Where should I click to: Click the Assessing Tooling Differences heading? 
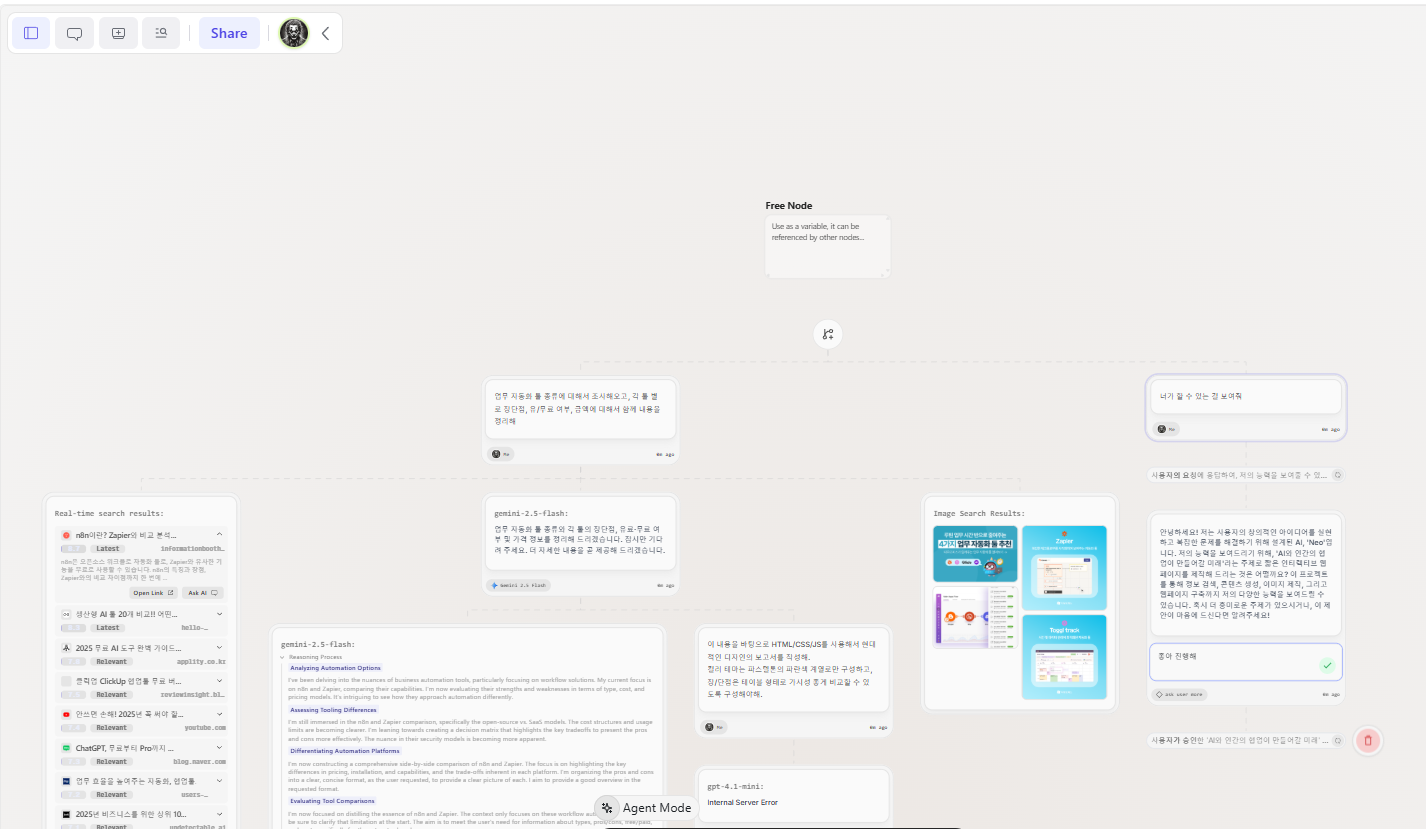(x=333, y=709)
